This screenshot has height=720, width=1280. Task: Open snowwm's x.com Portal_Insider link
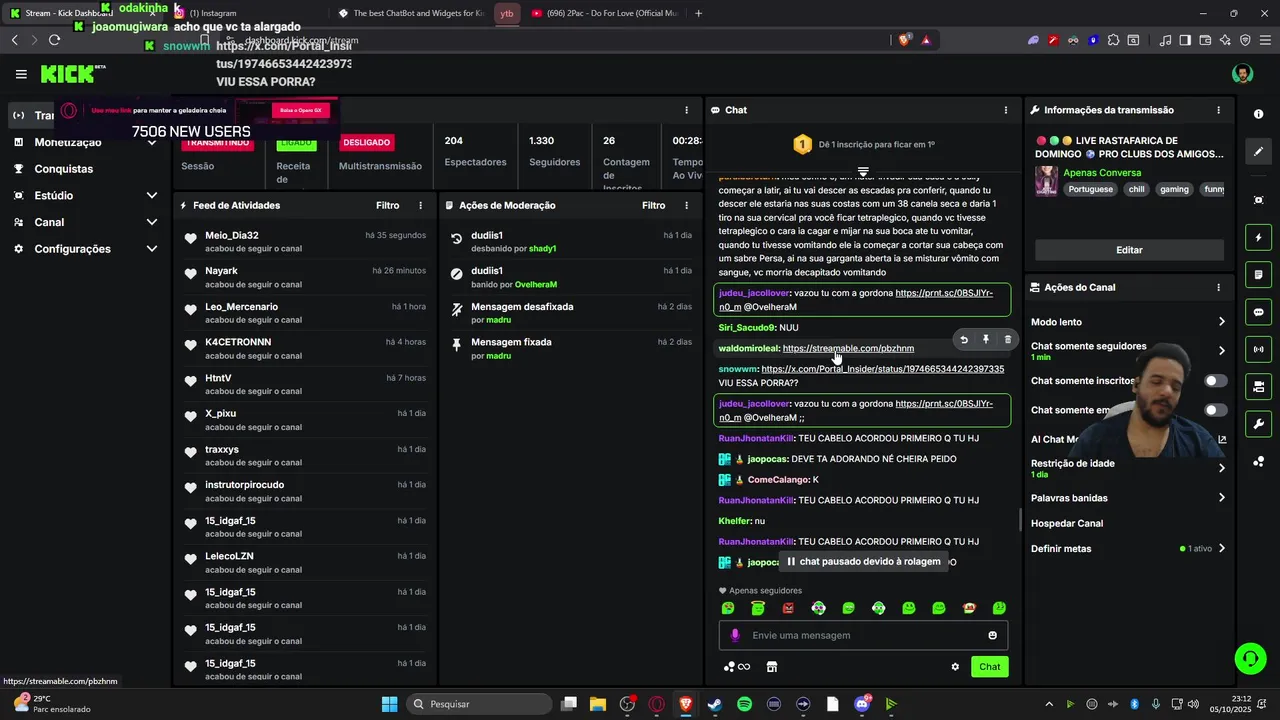click(882, 369)
